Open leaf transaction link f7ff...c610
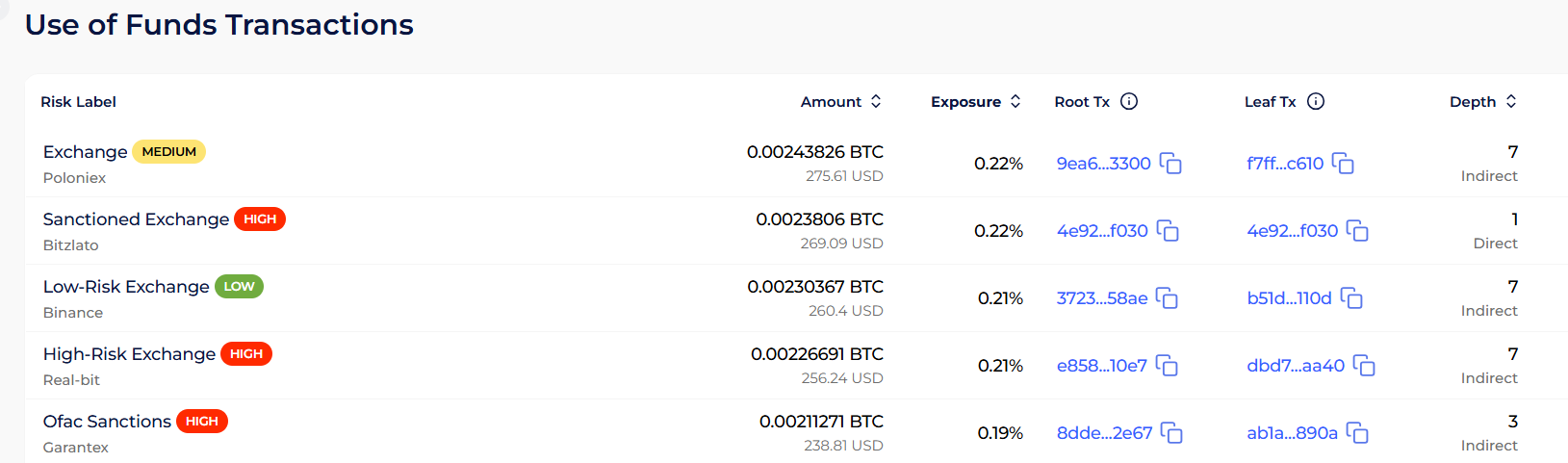1568x463 pixels. point(1285,164)
